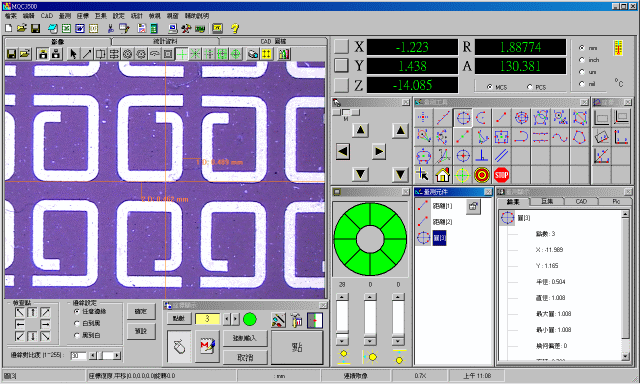This screenshot has width=640, height=384.
Task: Adjust the edge contrast slider
Action: coord(105,356)
